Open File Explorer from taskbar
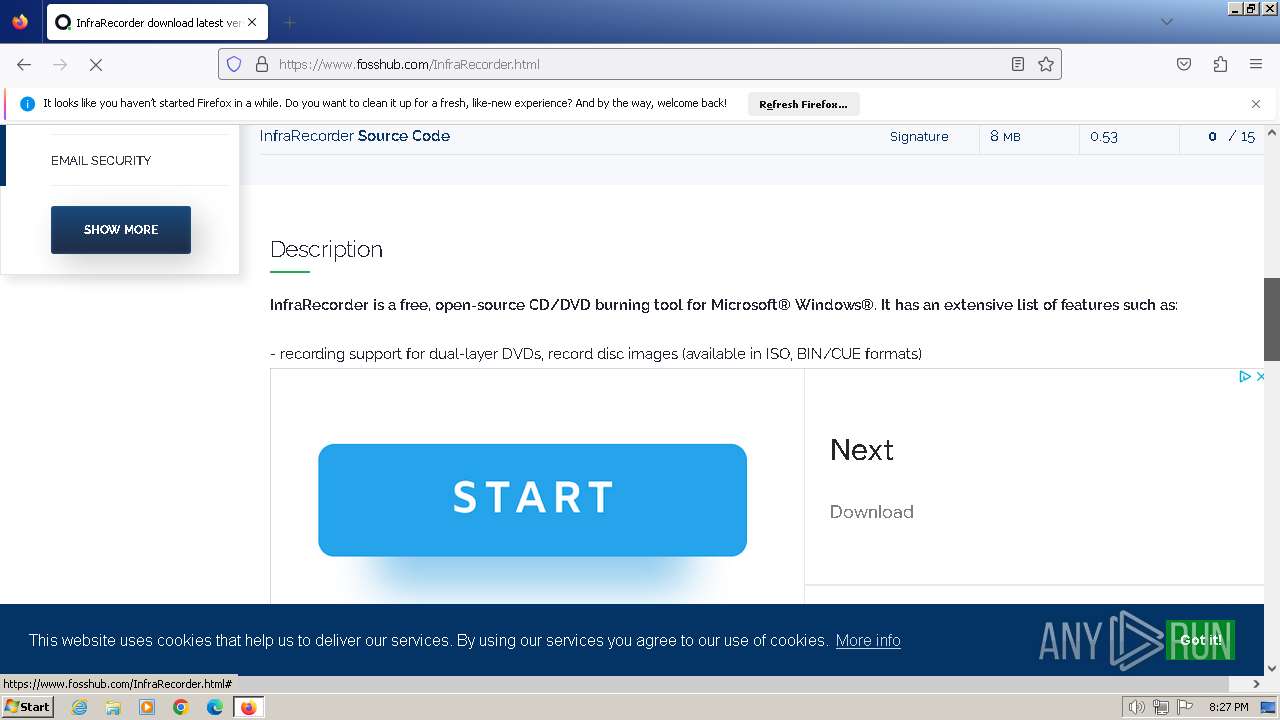1280x720 pixels. tap(113, 707)
